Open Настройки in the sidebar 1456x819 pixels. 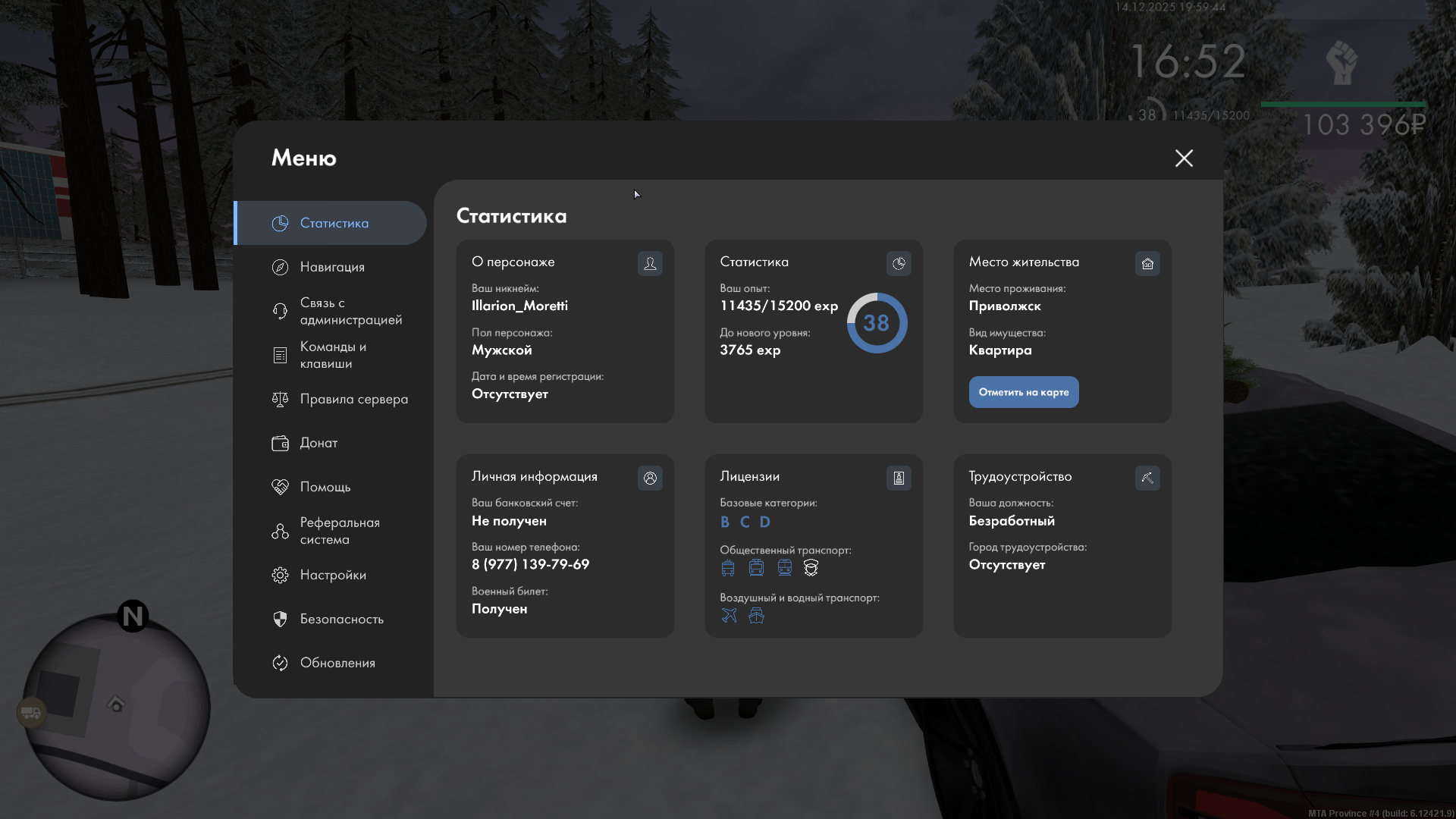332,575
